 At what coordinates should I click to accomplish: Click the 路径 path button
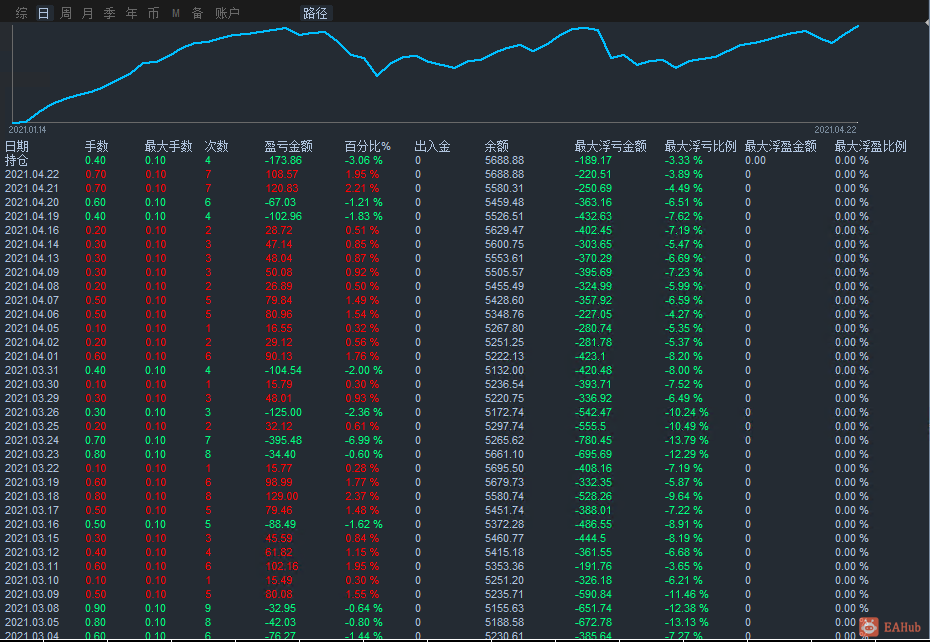coord(315,13)
